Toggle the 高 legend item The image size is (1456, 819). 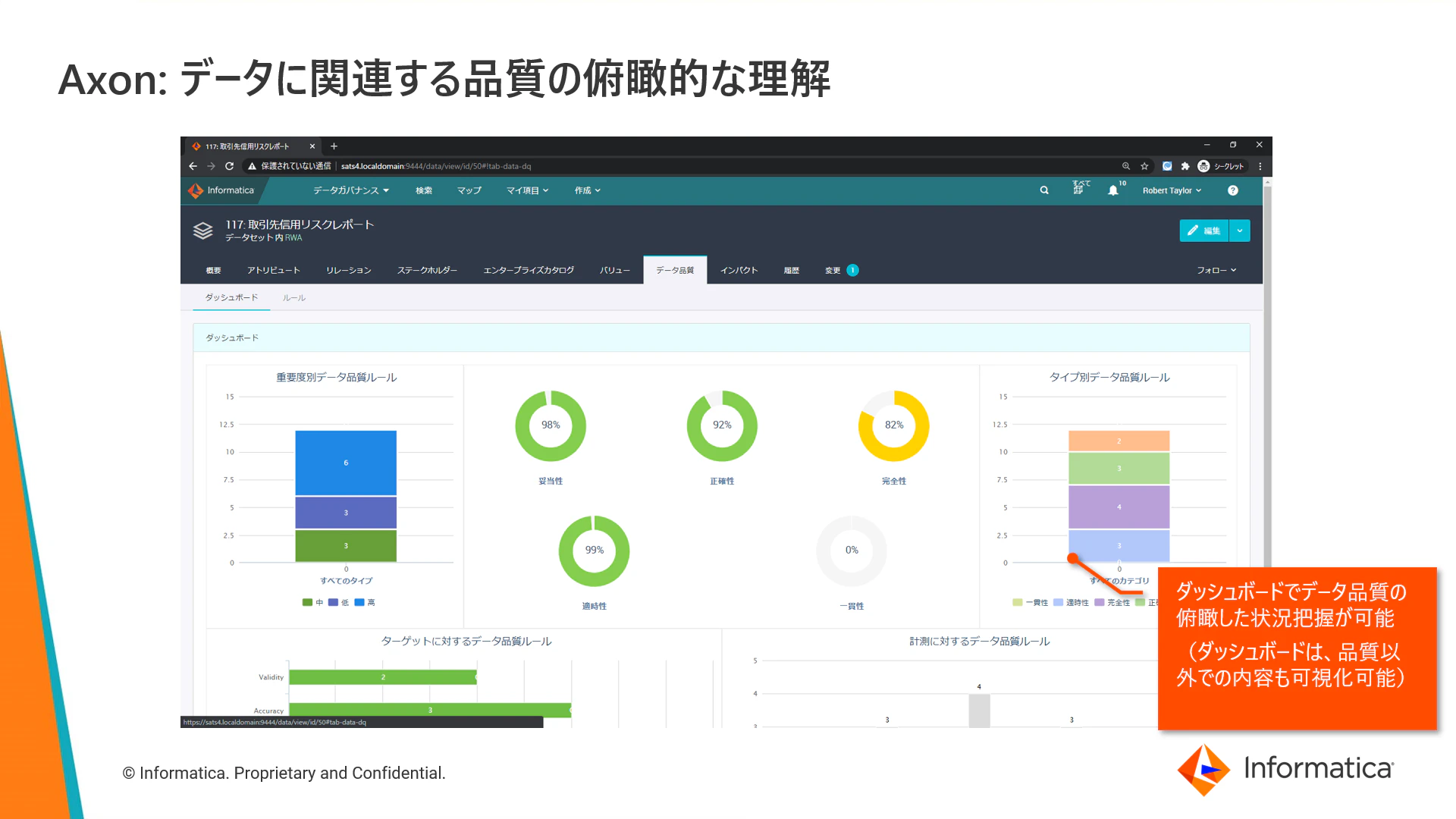point(365,602)
